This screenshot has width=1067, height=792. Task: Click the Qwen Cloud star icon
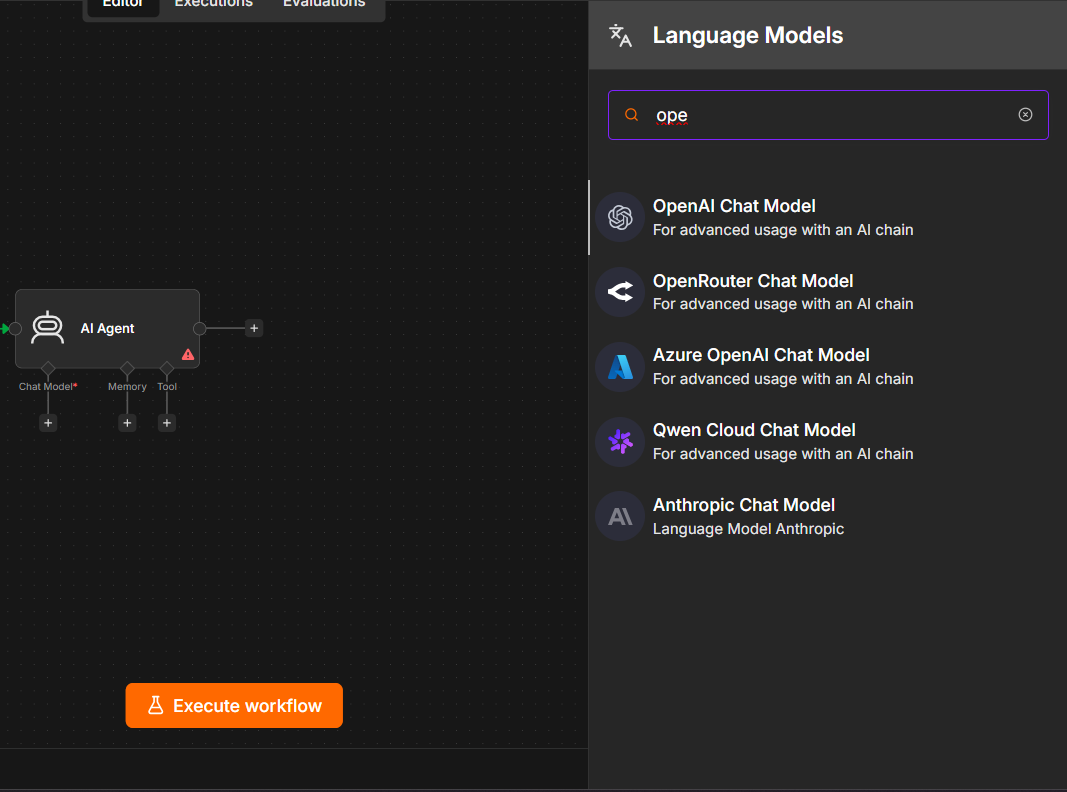pyautogui.click(x=620, y=442)
